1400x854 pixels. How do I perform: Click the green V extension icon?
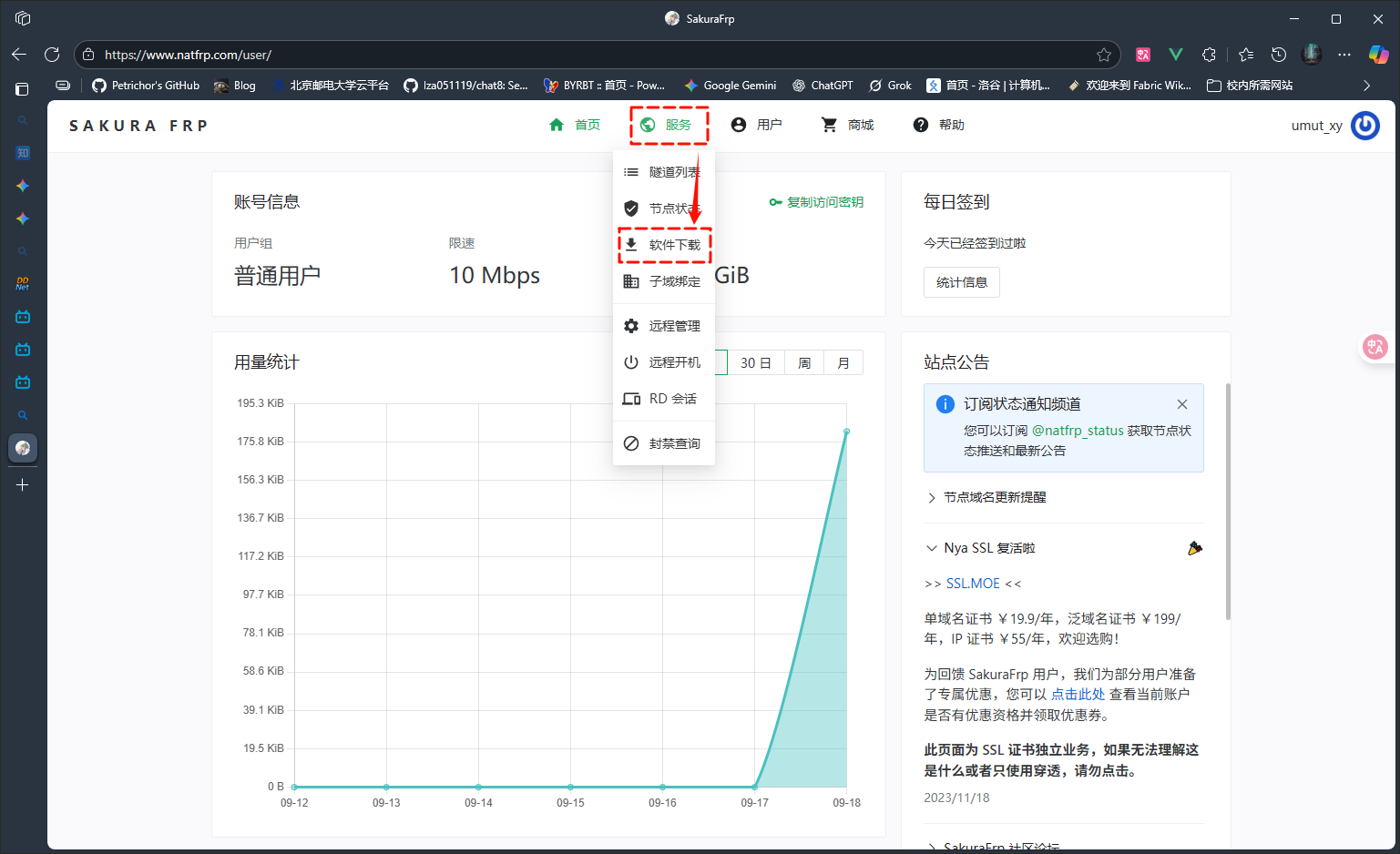click(1176, 55)
